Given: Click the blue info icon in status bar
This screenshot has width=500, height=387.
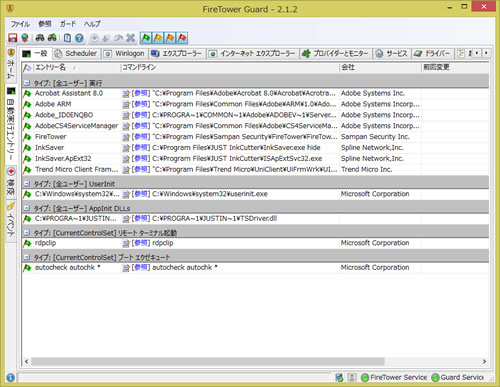Looking at the screenshot, I should (x=11, y=378).
